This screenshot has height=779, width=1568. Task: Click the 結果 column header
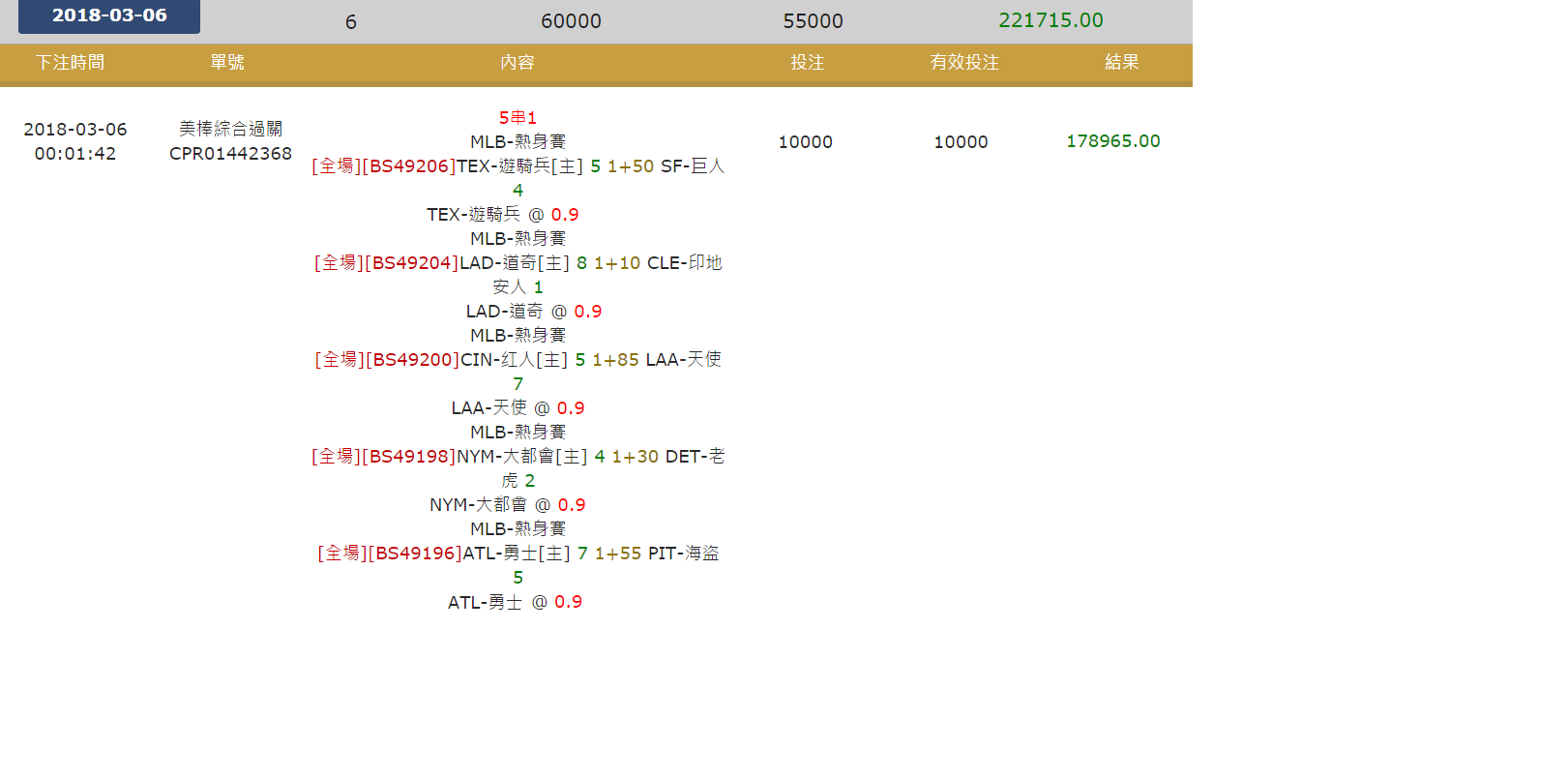1121,63
